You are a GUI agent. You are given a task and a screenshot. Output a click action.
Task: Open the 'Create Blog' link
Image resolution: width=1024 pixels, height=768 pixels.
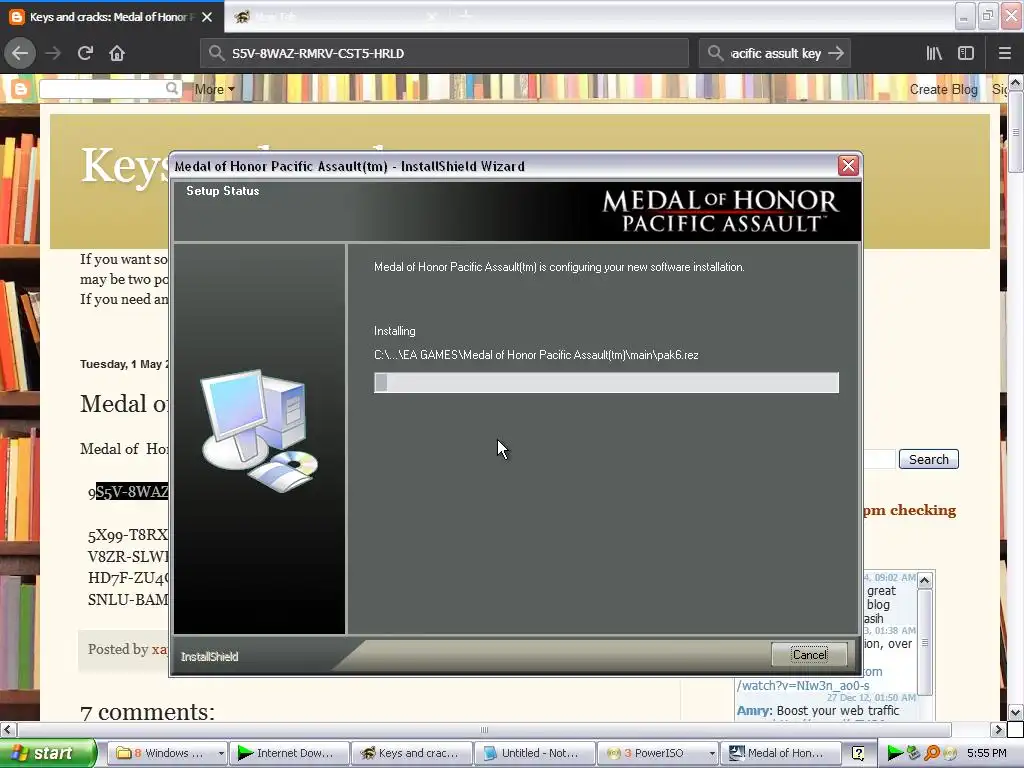coord(943,89)
